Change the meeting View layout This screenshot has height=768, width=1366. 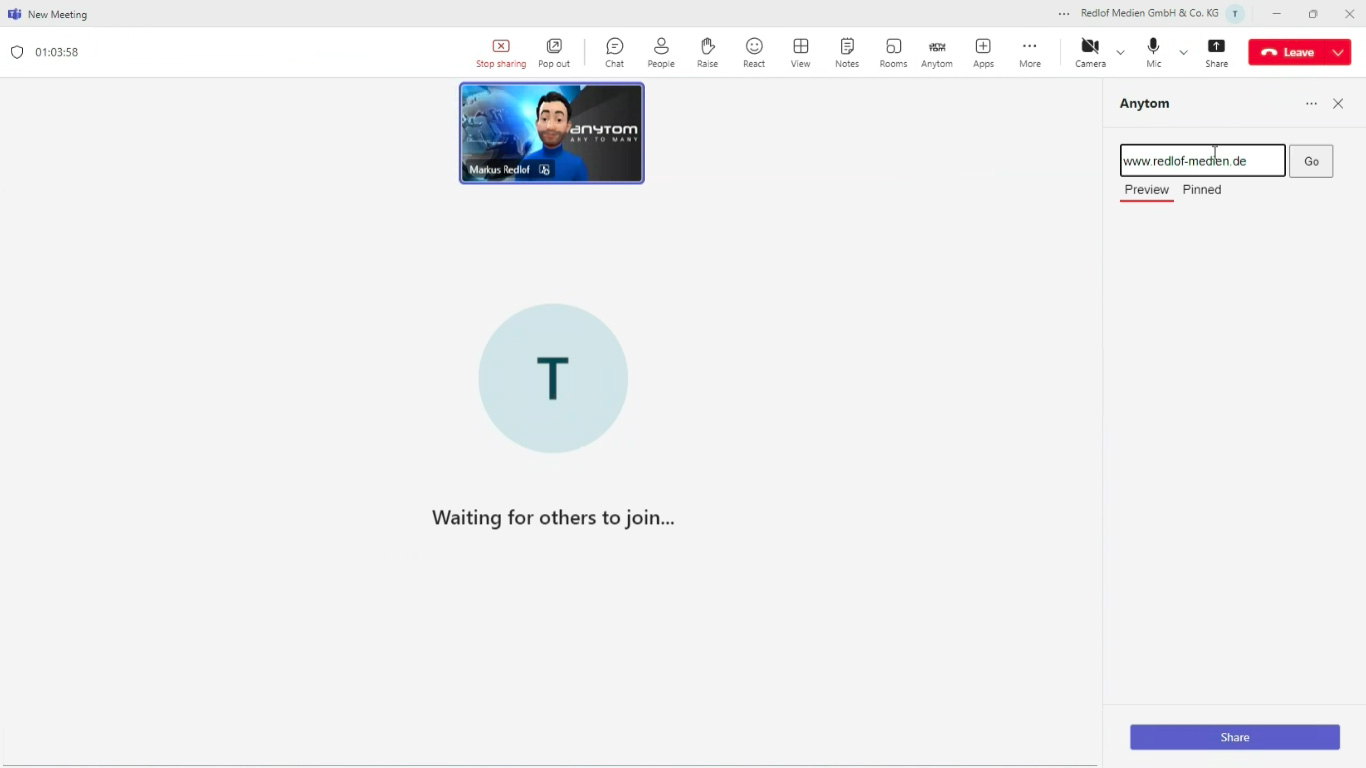coord(800,52)
